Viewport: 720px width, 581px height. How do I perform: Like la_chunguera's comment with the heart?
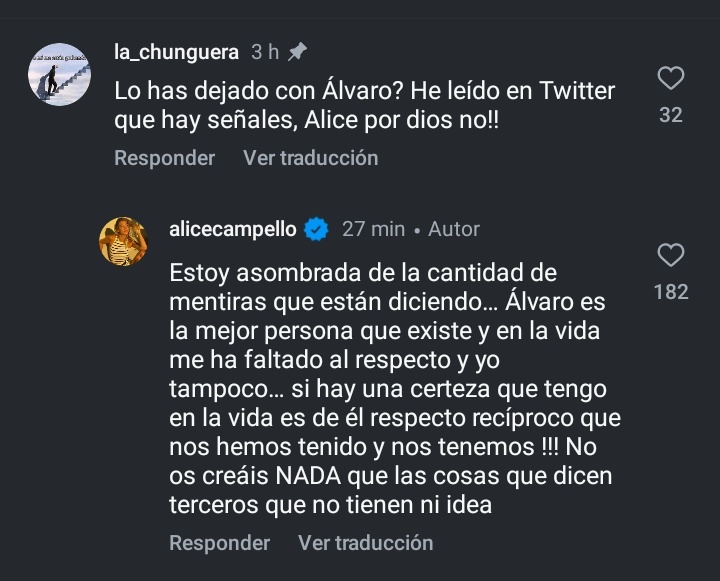(x=671, y=78)
